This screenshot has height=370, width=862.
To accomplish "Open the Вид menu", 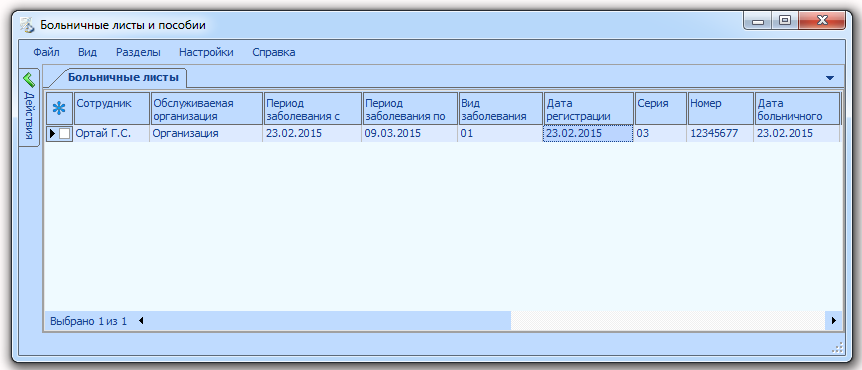I will click(87, 52).
